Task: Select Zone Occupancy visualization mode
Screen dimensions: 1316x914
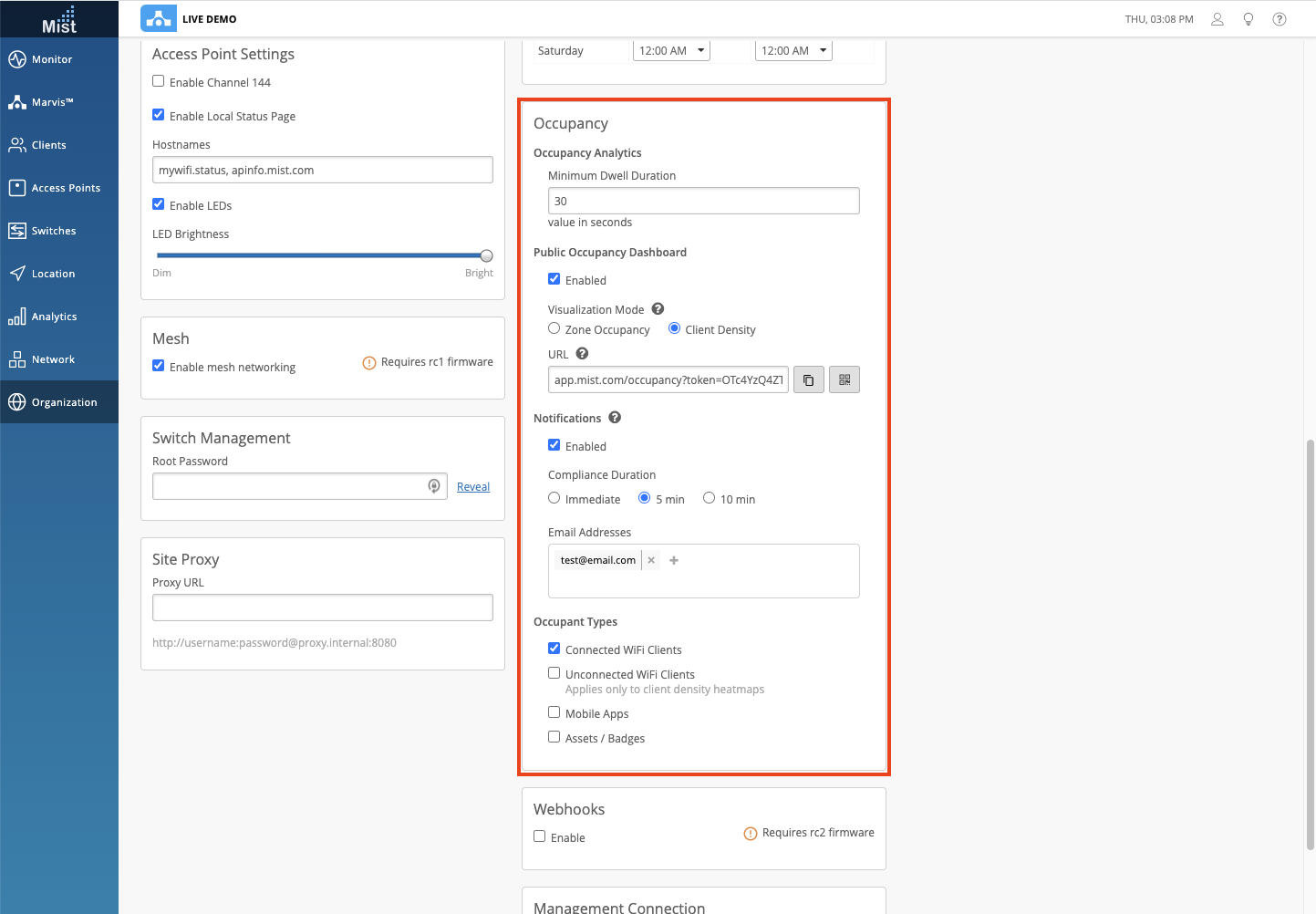Action: pos(554,328)
